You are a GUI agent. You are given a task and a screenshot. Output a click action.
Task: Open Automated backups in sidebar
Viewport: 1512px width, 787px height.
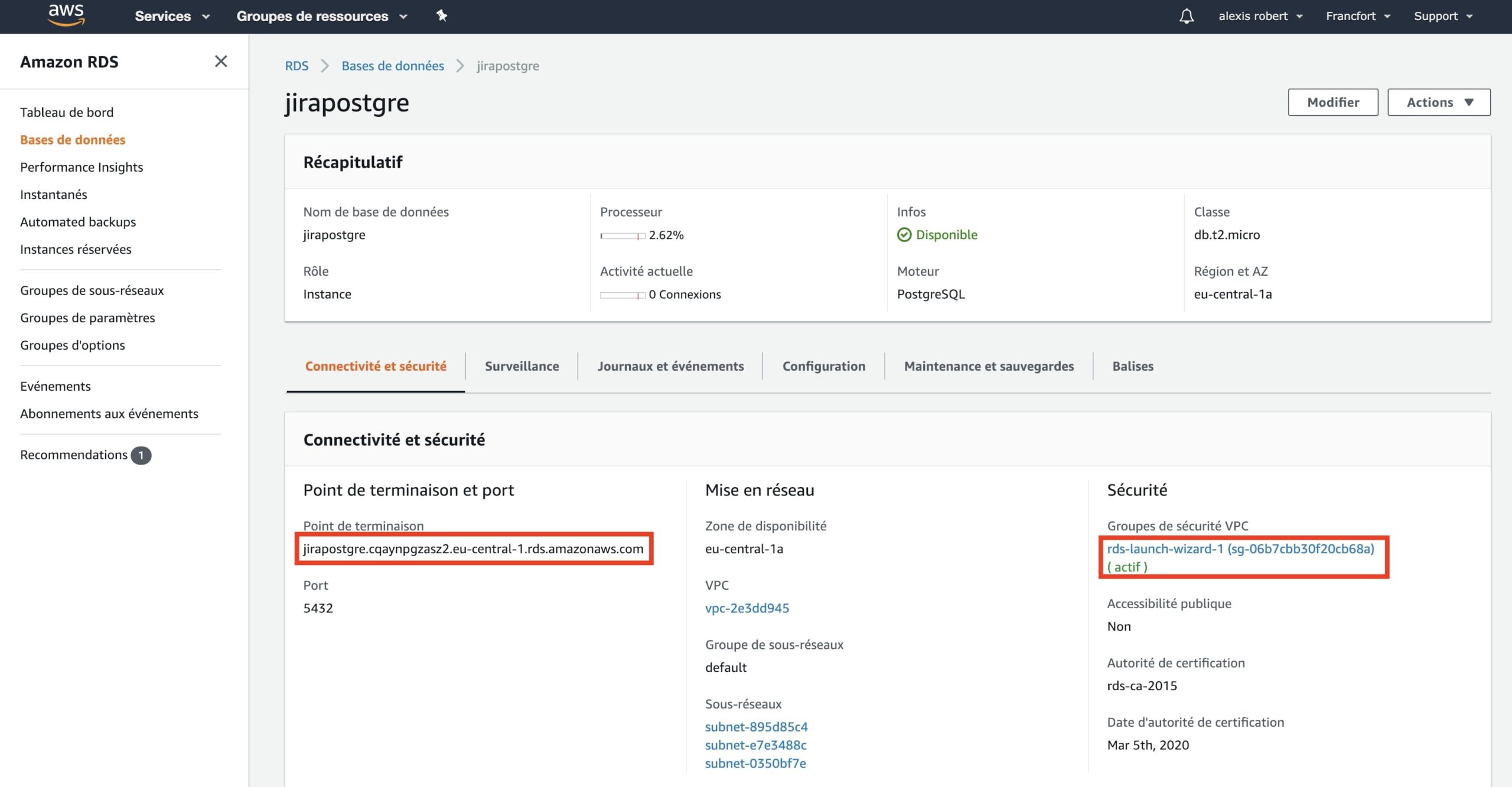pos(78,222)
